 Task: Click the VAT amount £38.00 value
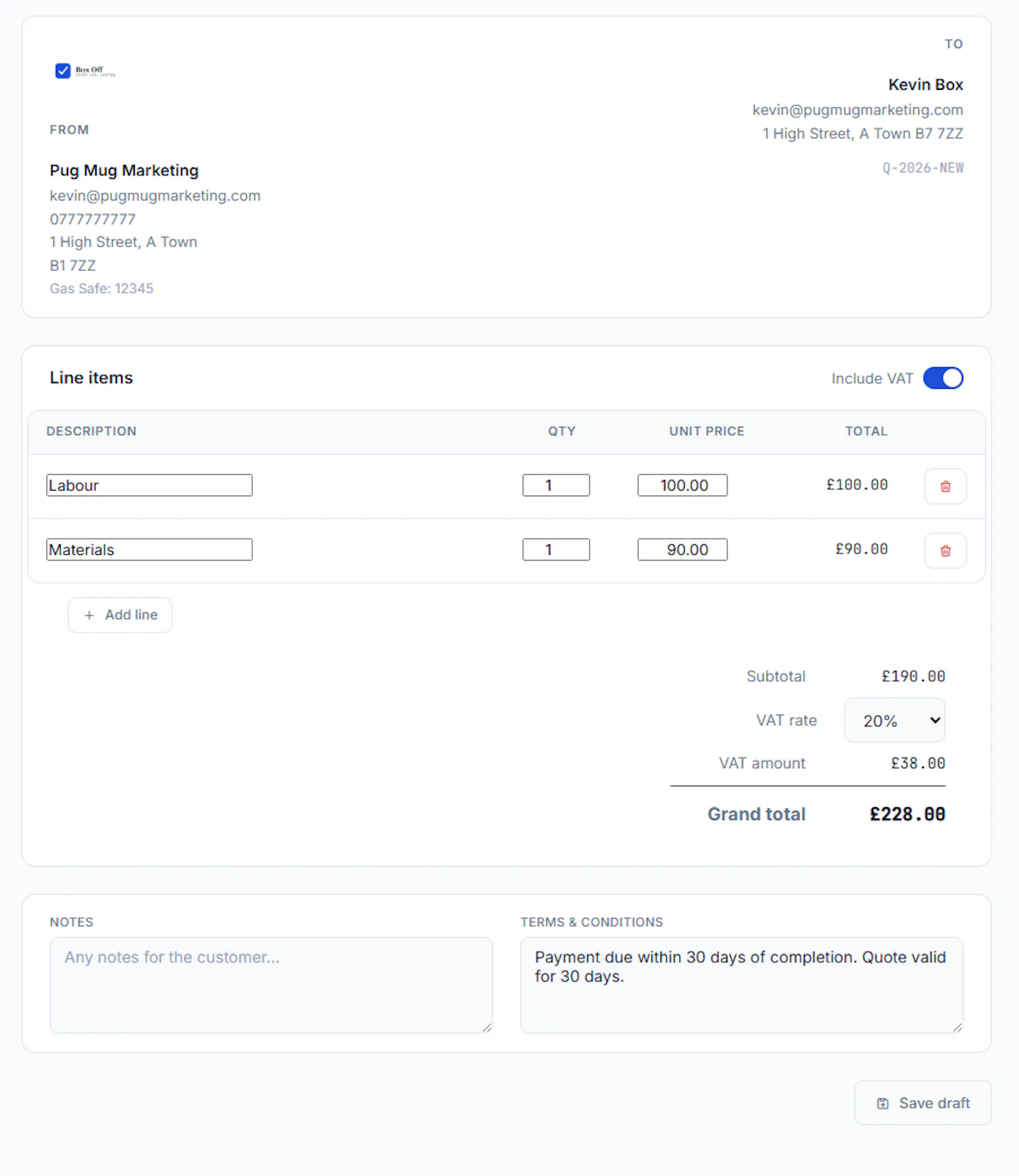pyautogui.click(x=918, y=763)
